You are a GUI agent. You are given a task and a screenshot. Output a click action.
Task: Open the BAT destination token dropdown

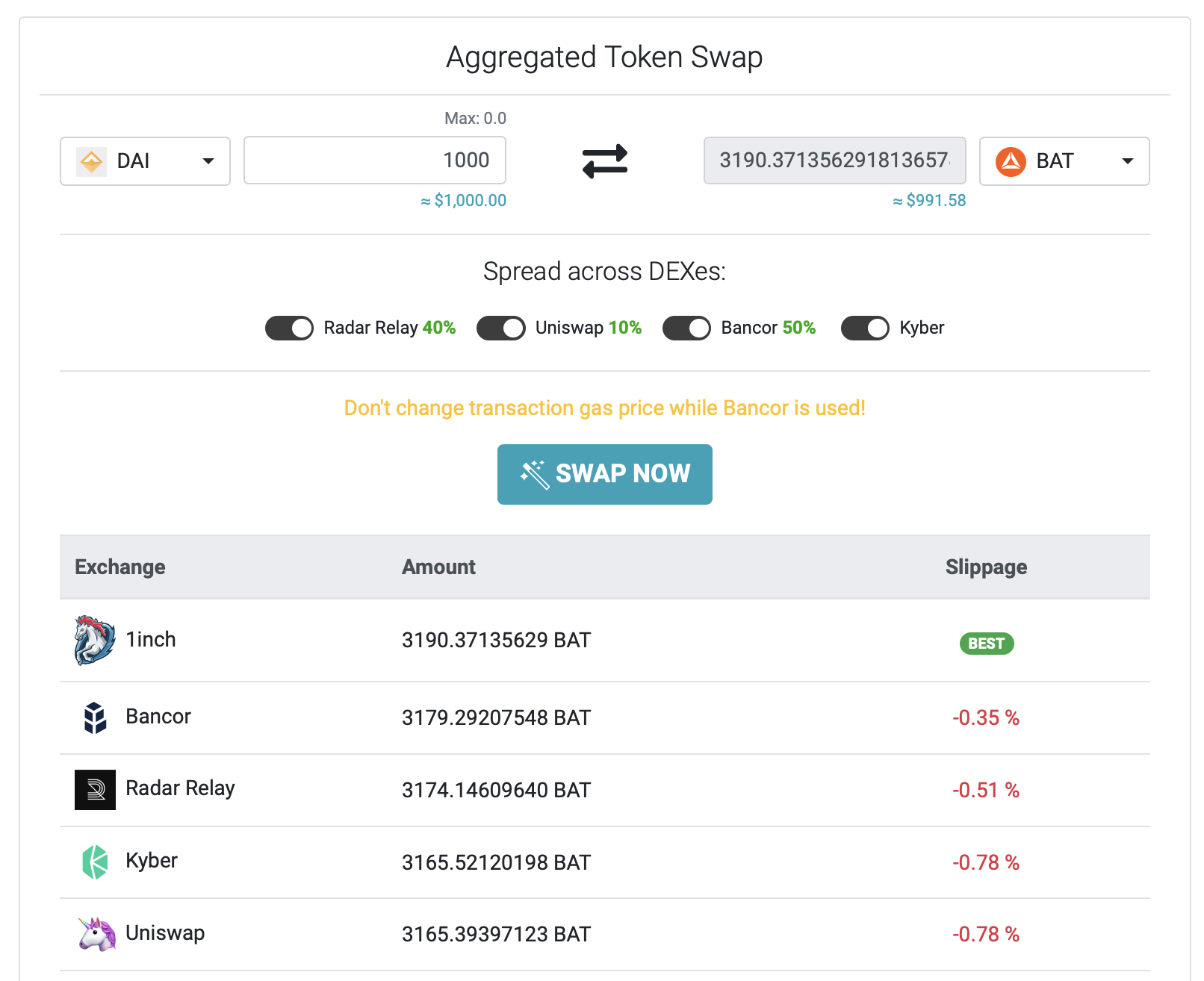tap(1064, 161)
